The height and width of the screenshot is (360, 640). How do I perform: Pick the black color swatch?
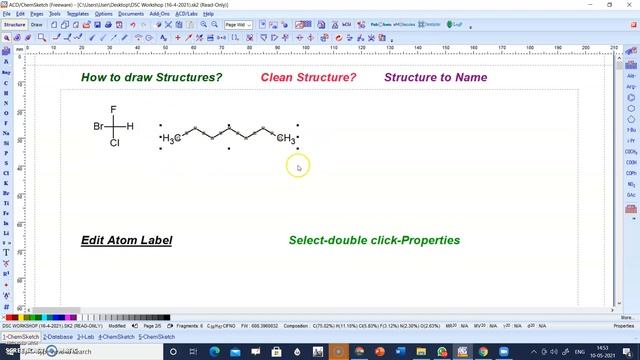coord(167,318)
